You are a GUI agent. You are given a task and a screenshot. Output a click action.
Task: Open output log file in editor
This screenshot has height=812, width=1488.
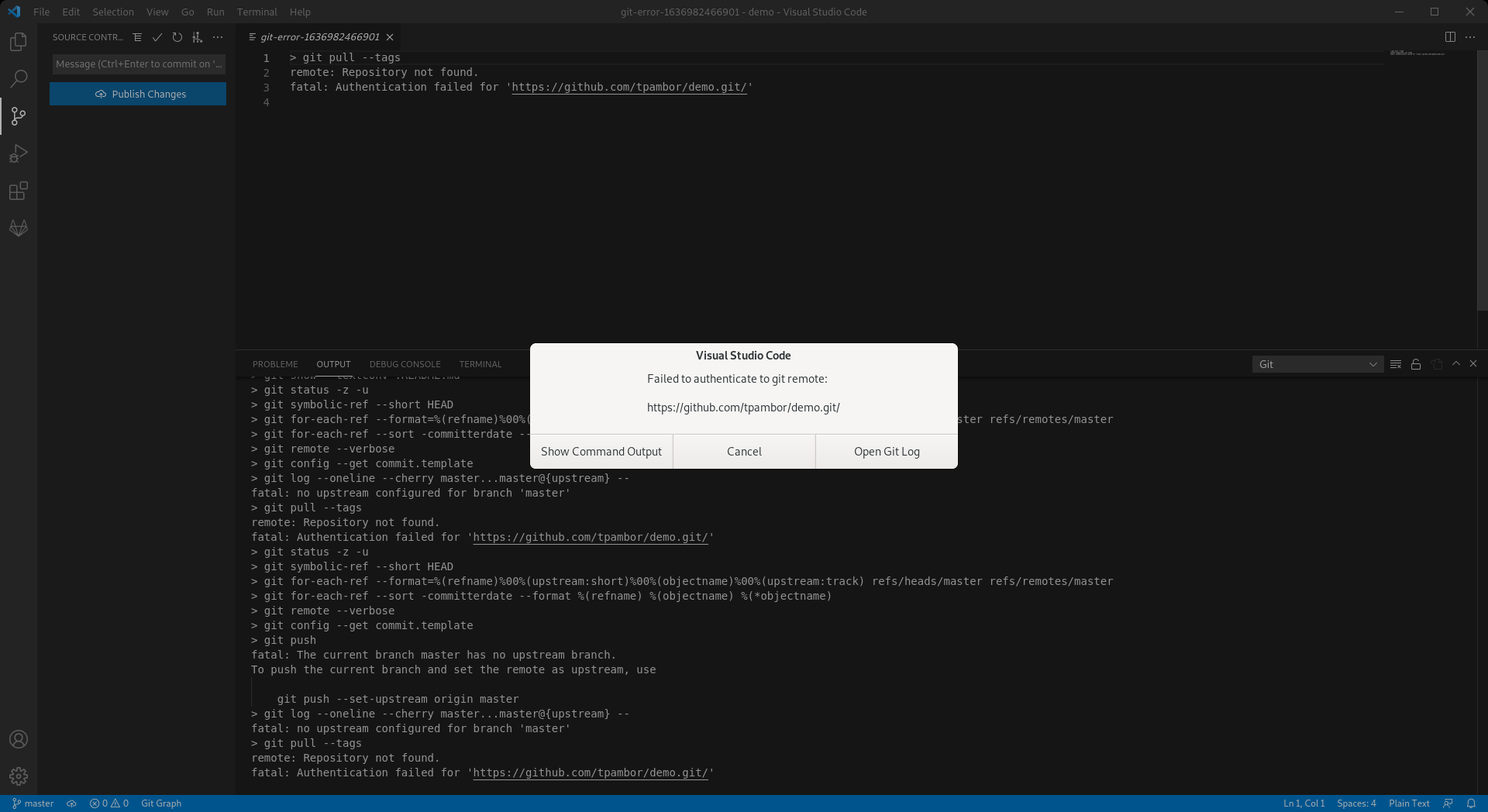(1437, 364)
